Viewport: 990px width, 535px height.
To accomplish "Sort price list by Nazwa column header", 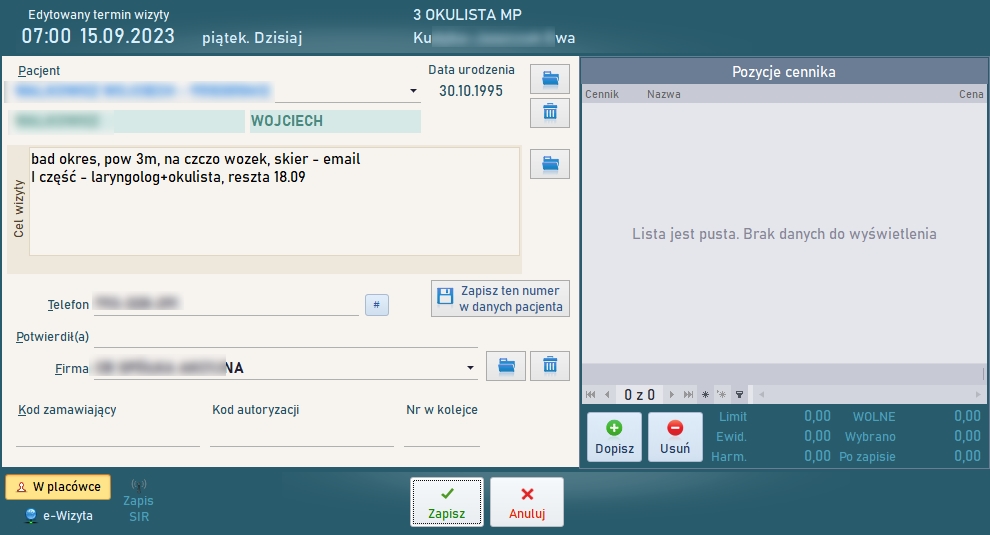I will pos(664,94).
